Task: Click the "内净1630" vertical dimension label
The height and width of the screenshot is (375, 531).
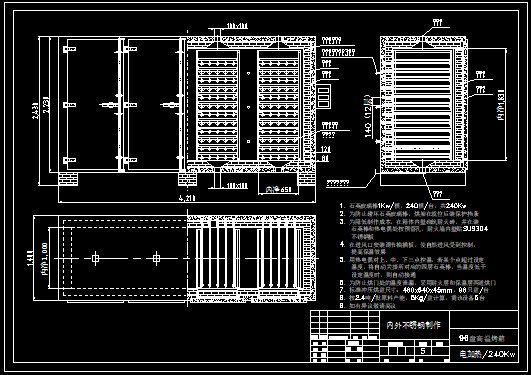Action: [501, 105]
